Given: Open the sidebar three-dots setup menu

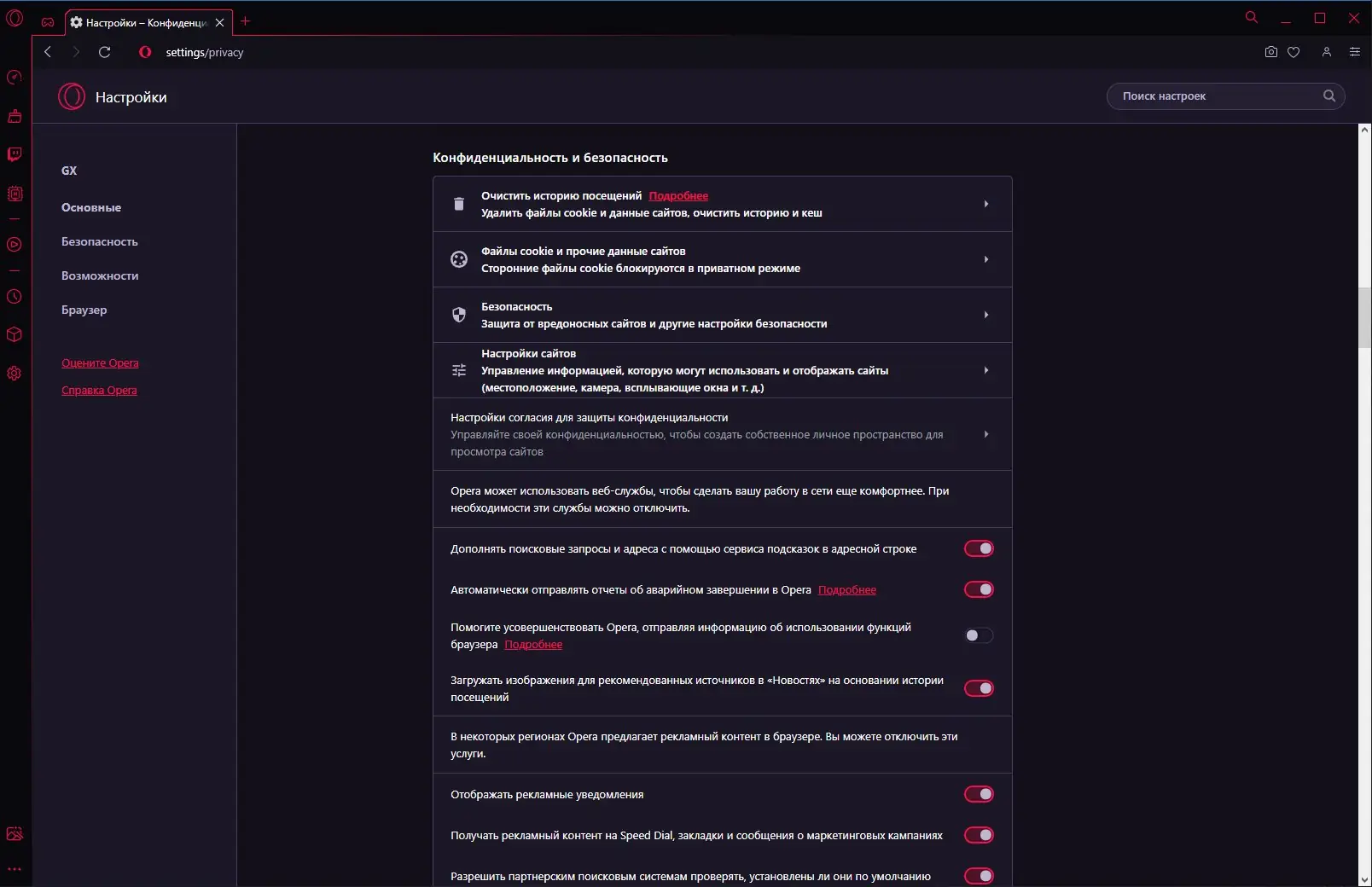Looking at the screenshot, I should point(15,870).
